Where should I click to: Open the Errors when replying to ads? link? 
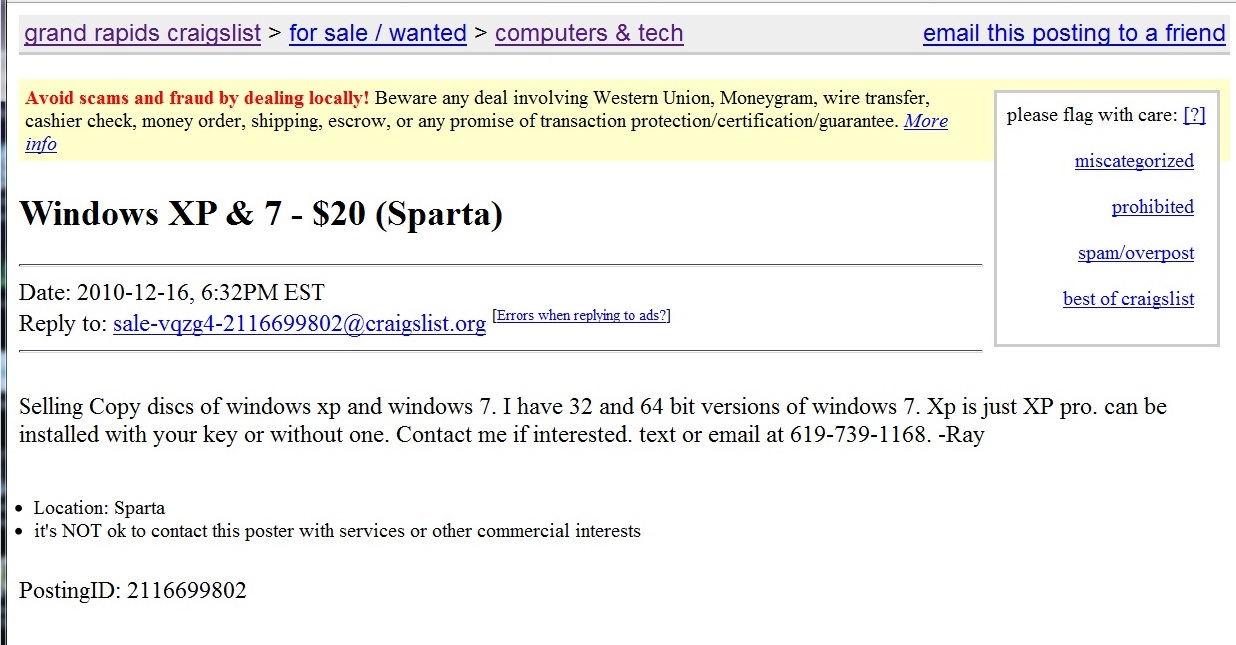582,316
